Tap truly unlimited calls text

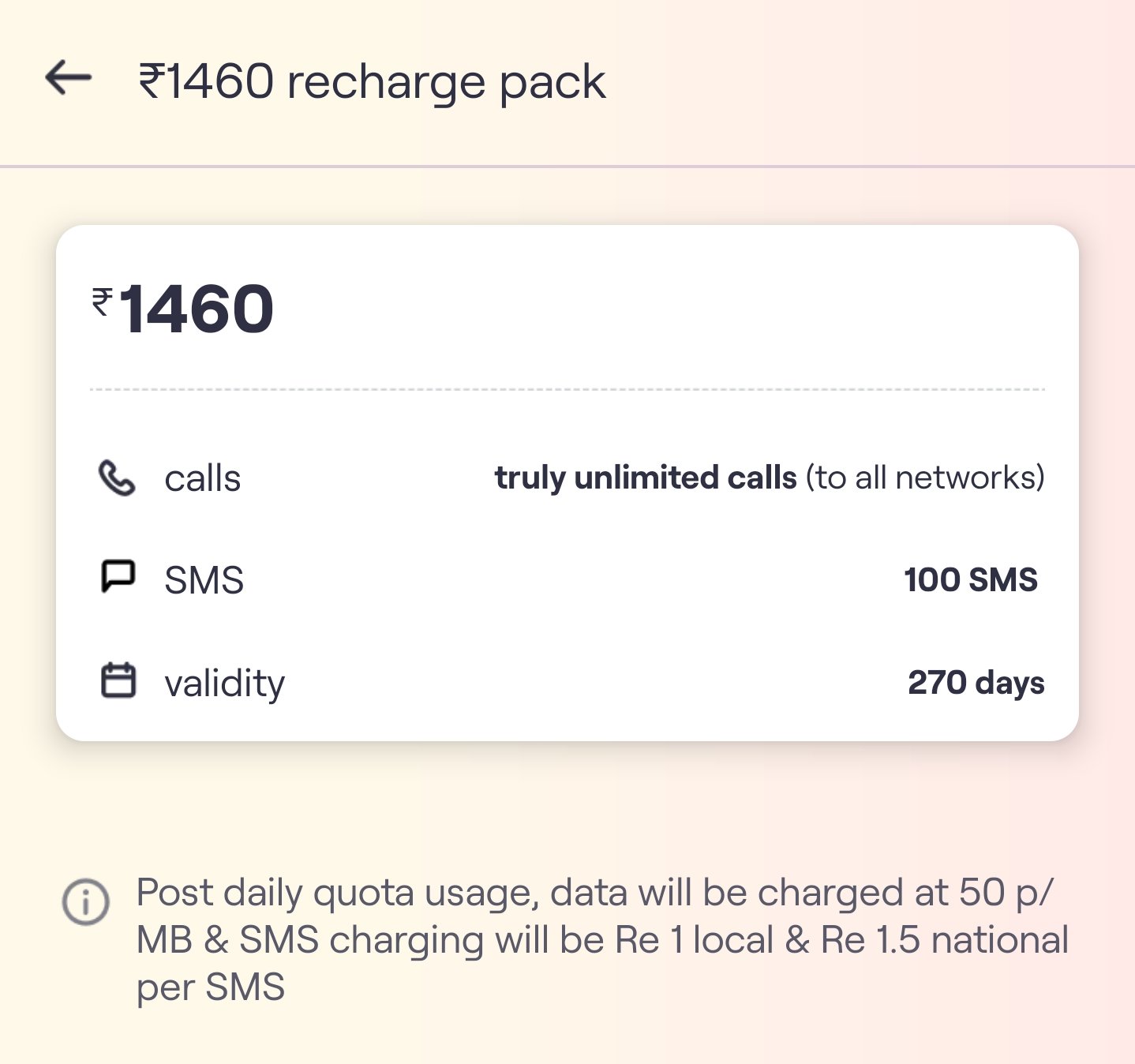[646, 478]
